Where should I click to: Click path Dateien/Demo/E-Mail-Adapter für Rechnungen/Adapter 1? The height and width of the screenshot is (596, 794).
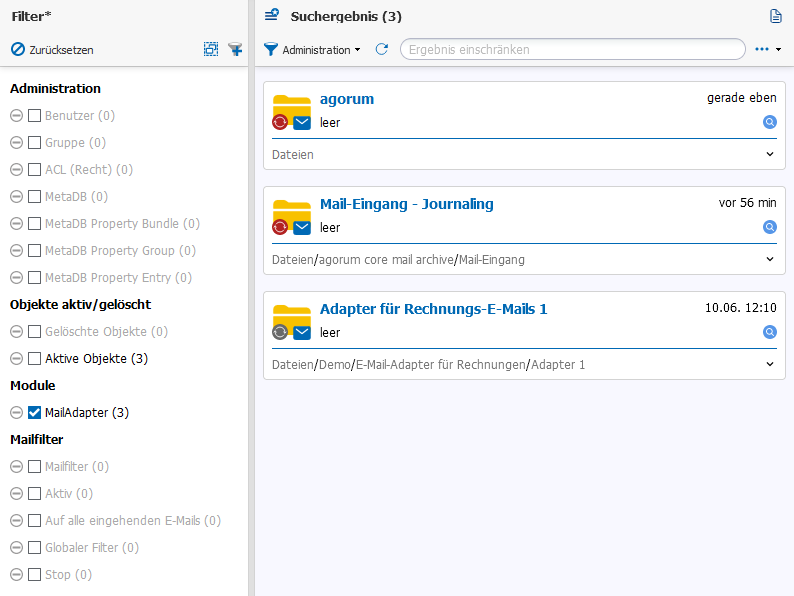pyautogui.click(x=428, y=365)
